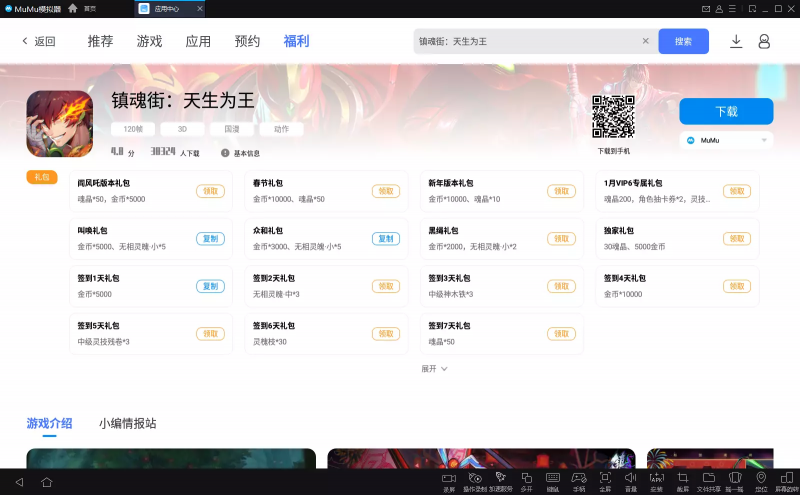This screenshot has height=495, width=800.
Task: Claim the 独家礼包 gift
Action: pos(737,239)
